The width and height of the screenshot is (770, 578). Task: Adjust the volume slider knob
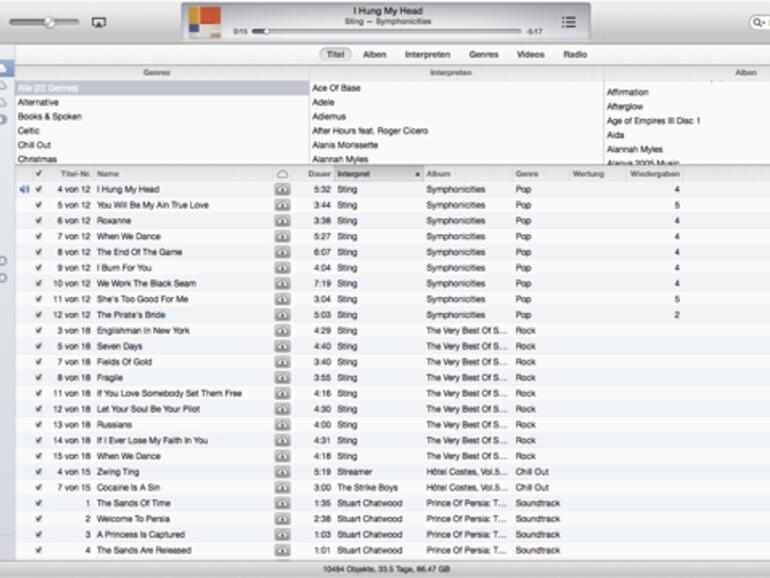click(50, 22)
